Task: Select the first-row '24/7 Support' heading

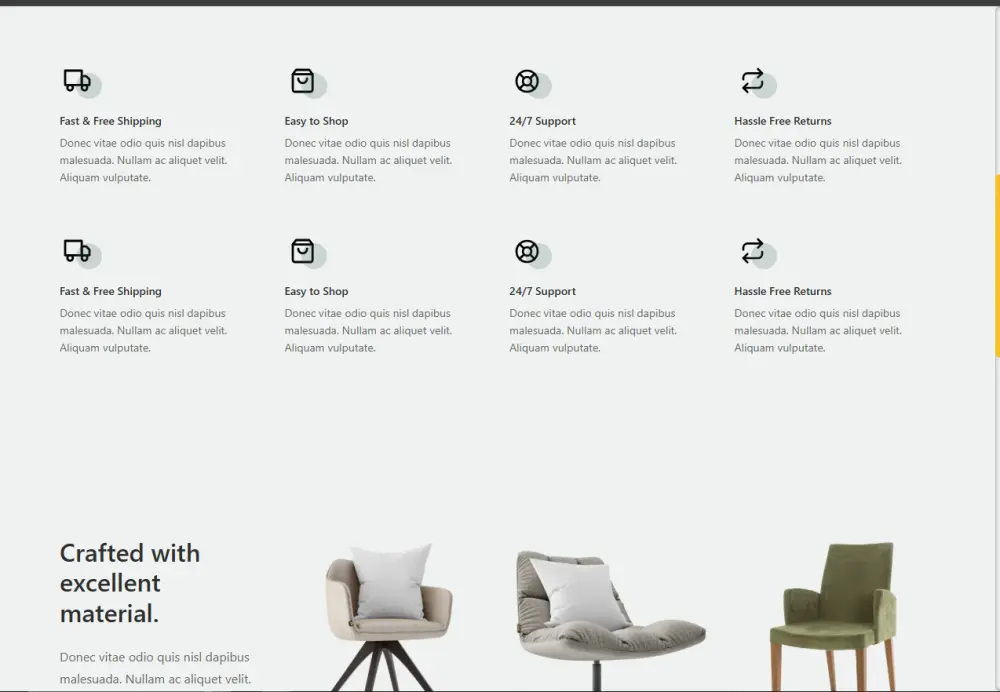Action: (x=542, y=121)
